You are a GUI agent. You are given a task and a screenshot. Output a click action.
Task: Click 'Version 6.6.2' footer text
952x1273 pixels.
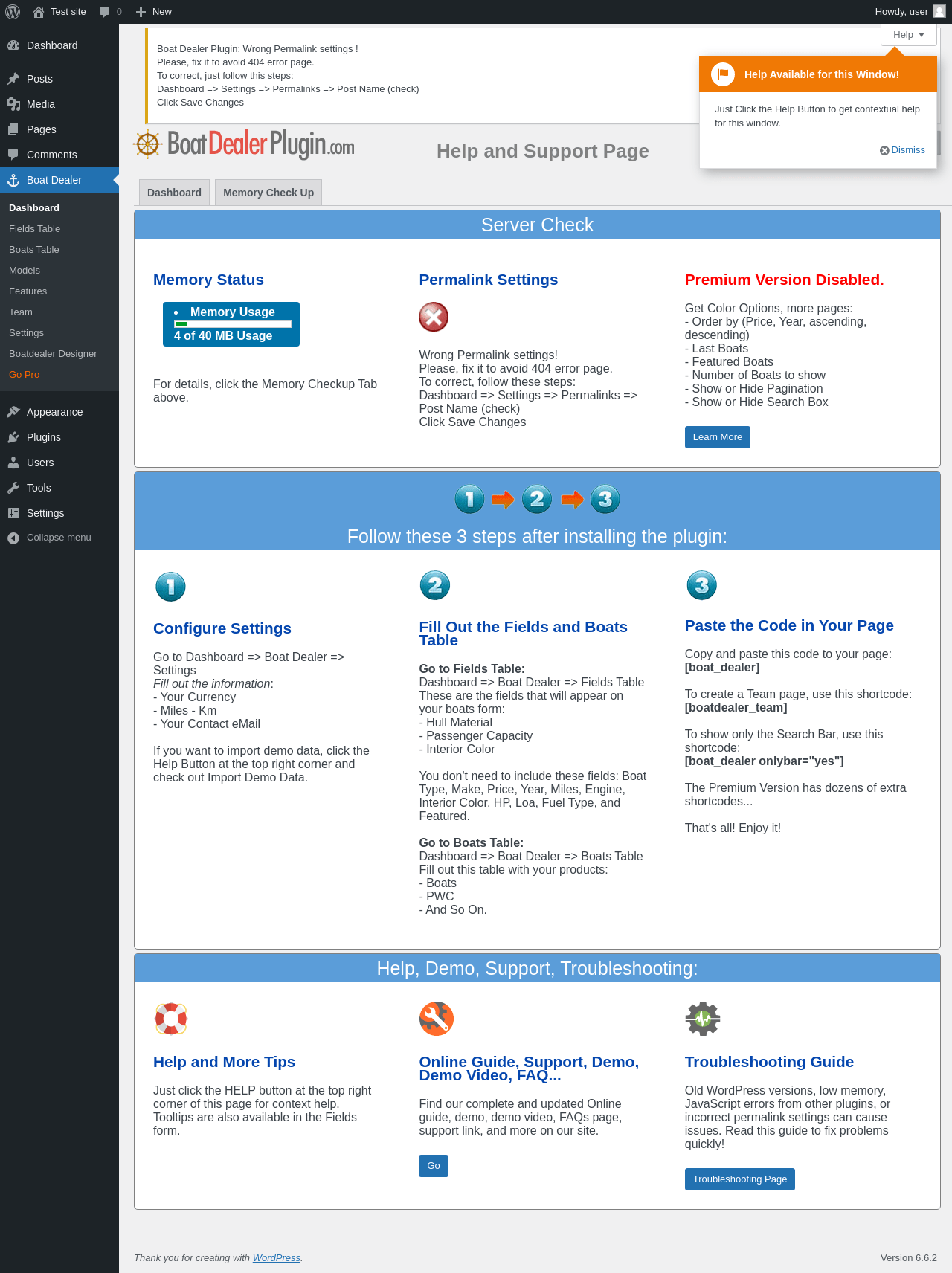[x=909, y=1258]
